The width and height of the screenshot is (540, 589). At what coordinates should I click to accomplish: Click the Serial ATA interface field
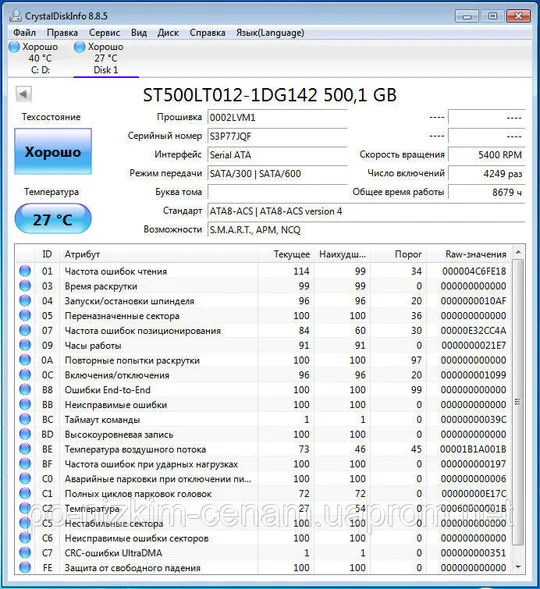(277, 155)
